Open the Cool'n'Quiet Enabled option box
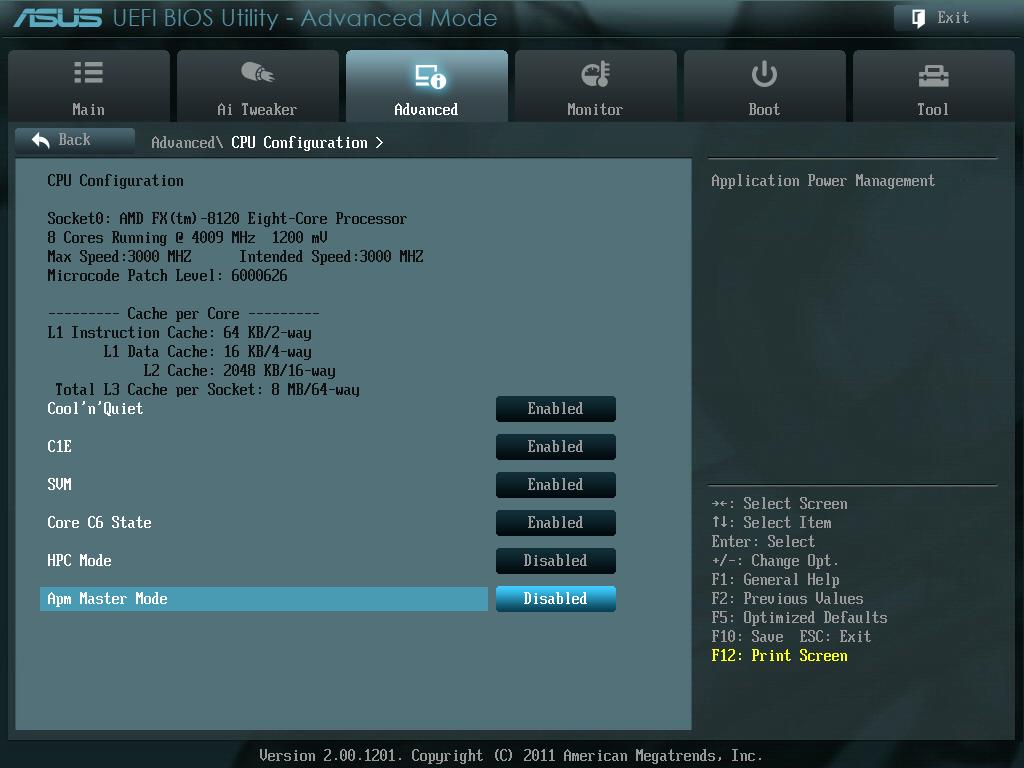This screenshot has height=768, width=1024. 556,409
